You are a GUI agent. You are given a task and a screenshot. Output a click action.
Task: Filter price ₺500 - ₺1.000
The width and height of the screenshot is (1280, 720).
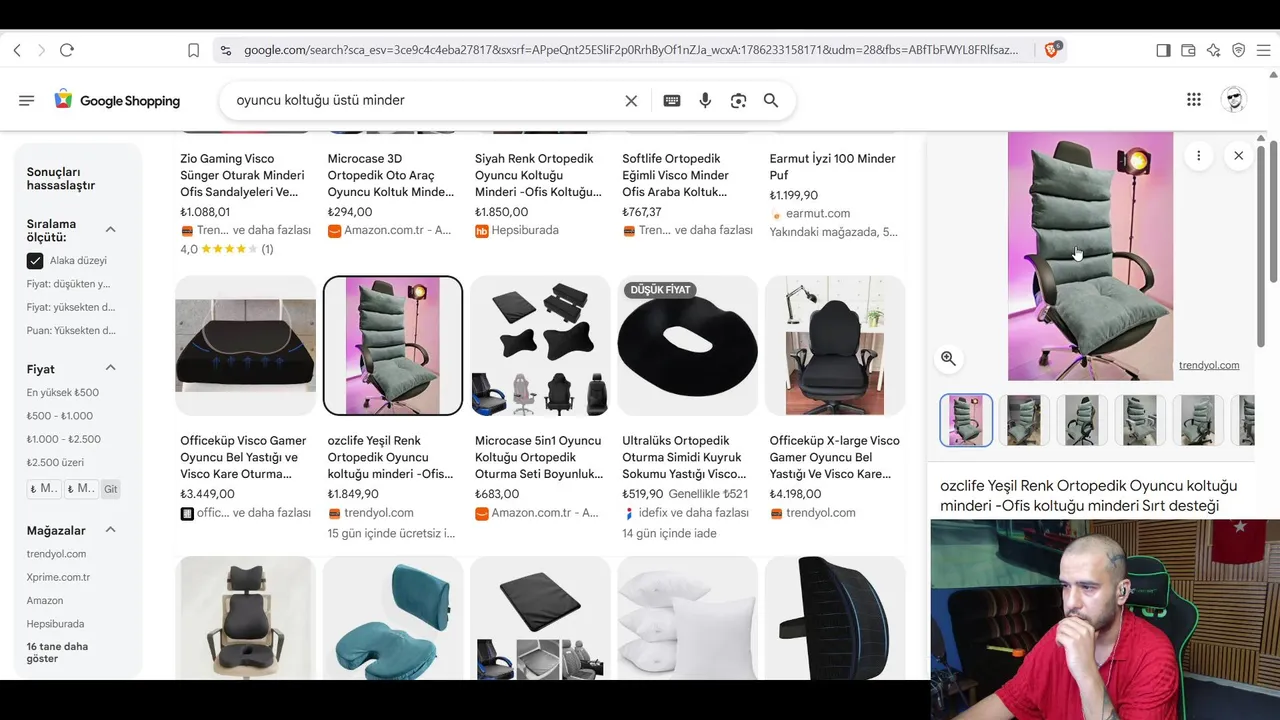pos(60,416)
